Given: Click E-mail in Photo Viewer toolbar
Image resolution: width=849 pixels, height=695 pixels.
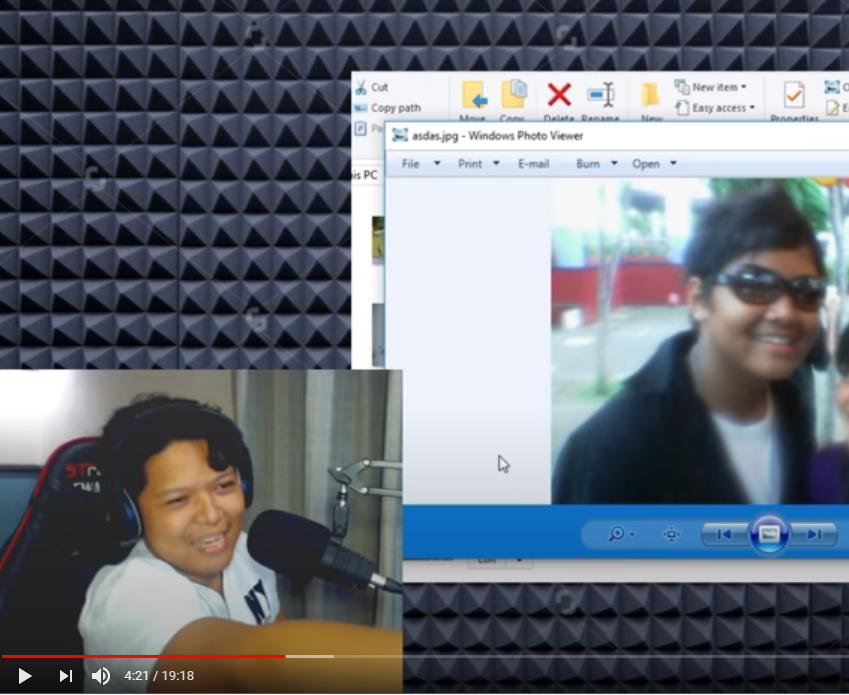Looking at the screenshot, I should pos(533,163).
